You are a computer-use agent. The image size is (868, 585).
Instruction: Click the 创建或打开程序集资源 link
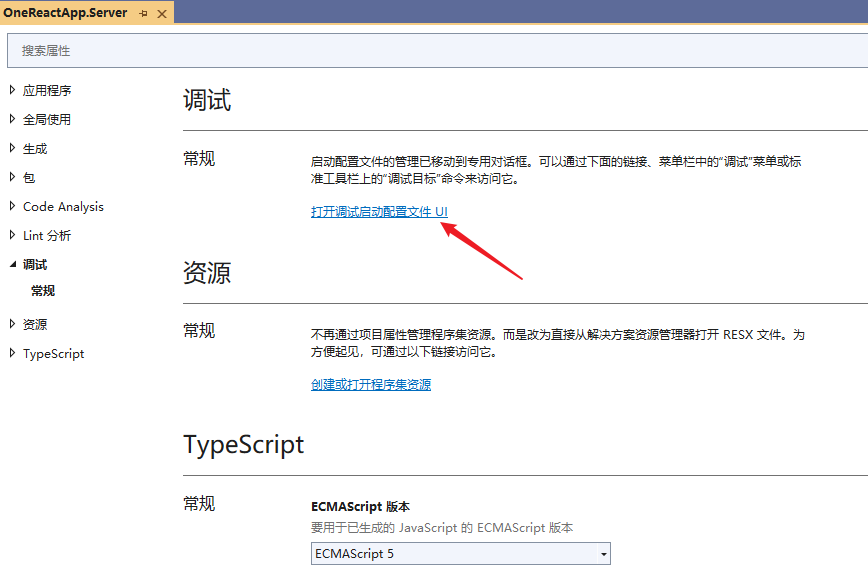371,384
